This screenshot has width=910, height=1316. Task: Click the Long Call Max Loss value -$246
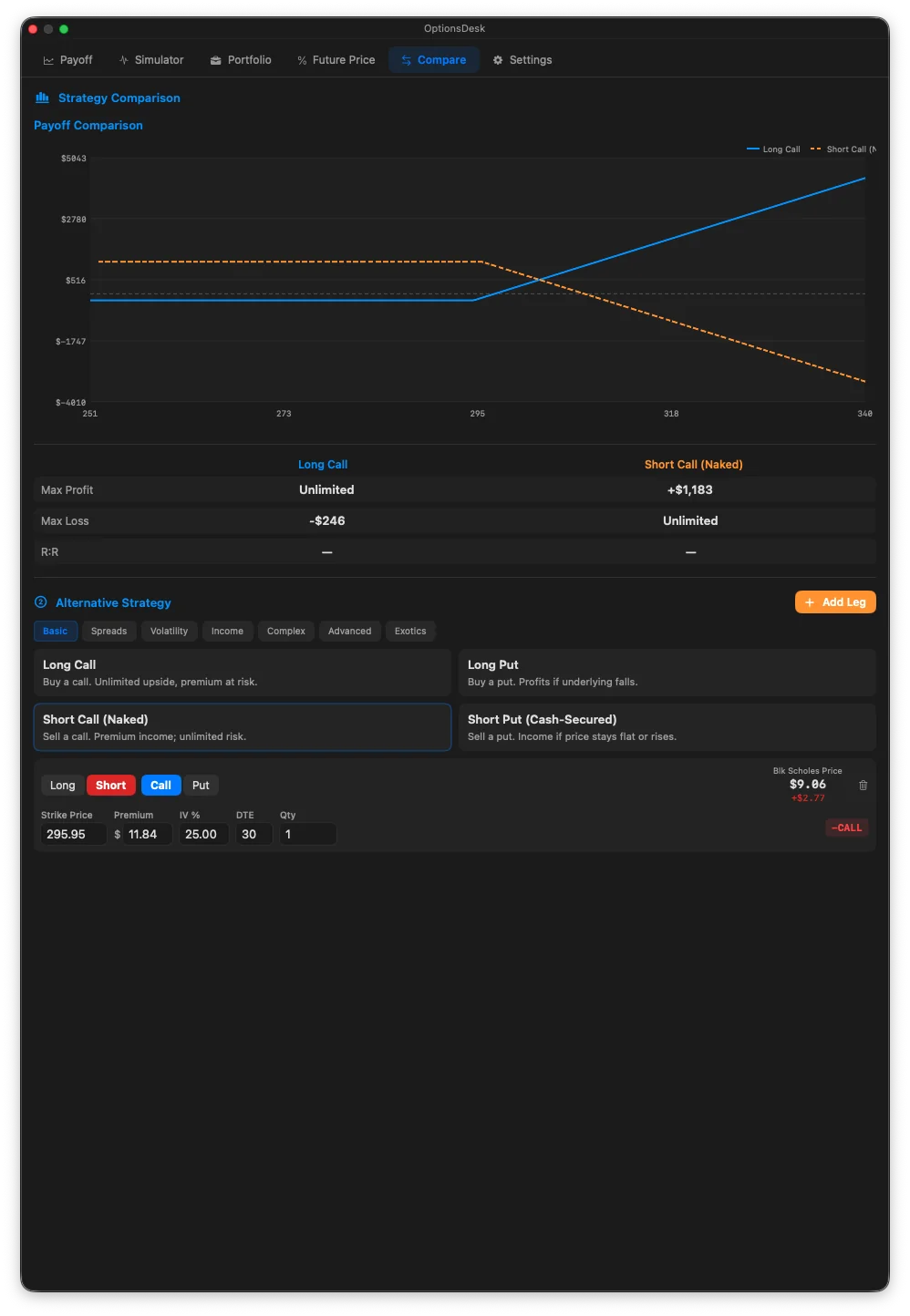(327, 520)
